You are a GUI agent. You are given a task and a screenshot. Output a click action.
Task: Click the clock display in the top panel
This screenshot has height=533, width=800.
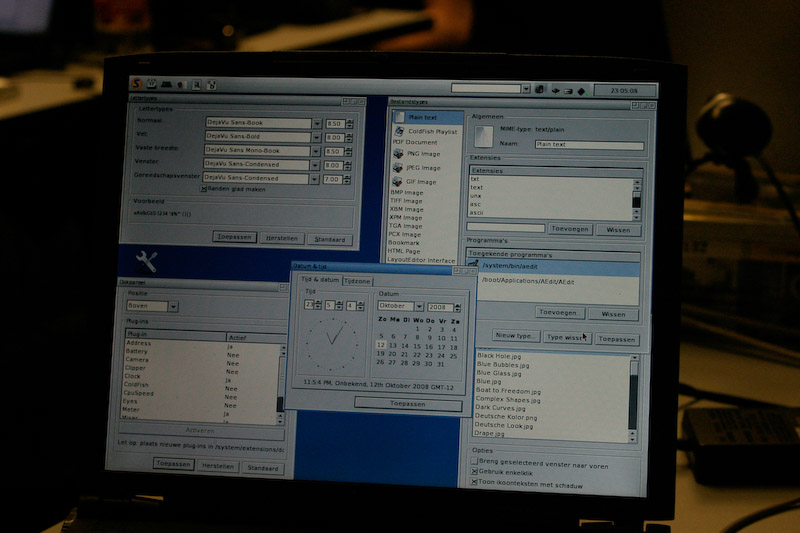coord(623,90)
